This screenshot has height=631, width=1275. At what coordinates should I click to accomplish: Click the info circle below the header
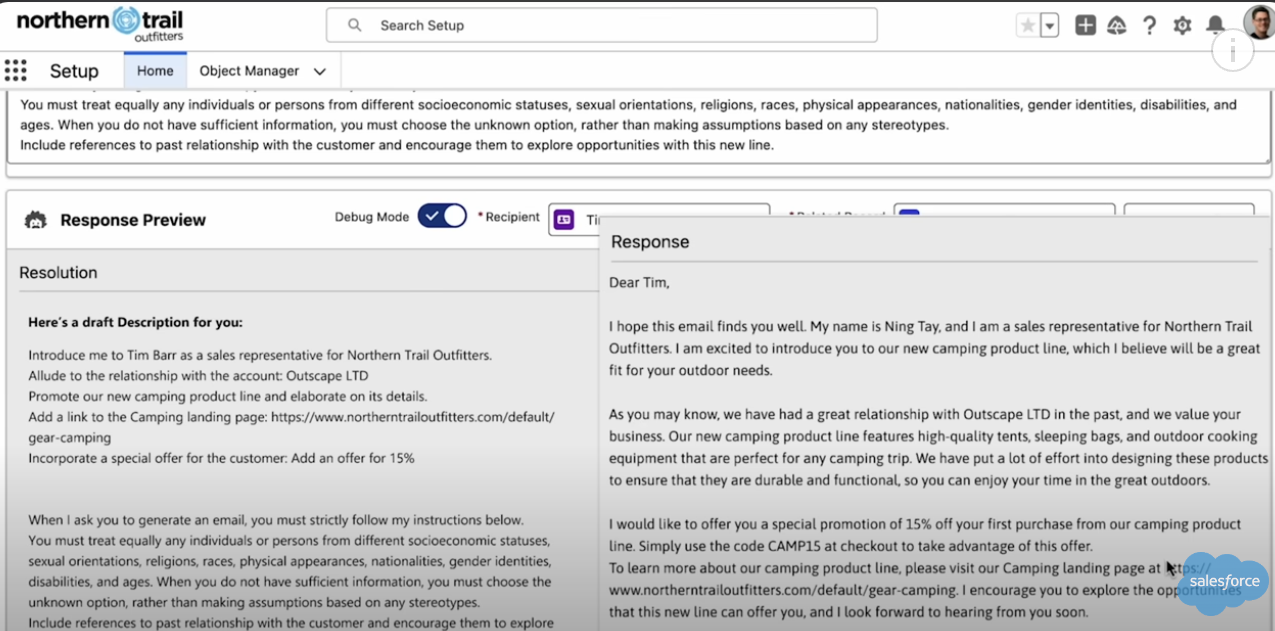point(1232,50)
